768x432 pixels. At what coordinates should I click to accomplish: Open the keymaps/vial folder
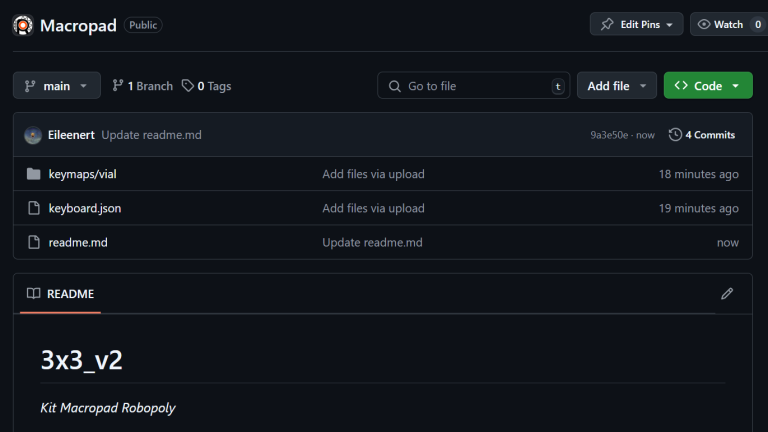click(x=83, y=174)
